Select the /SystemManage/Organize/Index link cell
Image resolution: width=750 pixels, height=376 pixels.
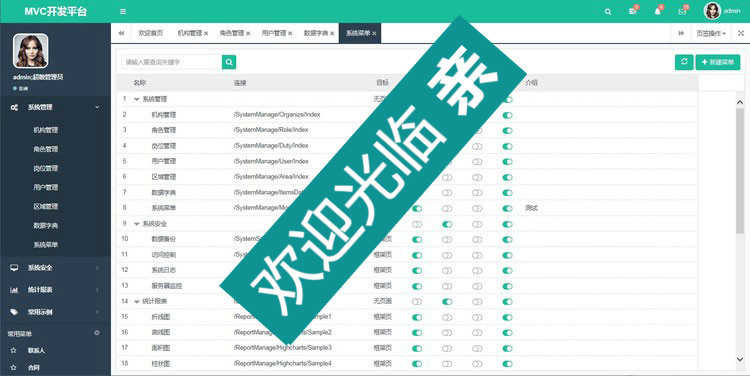coord(276,115)
